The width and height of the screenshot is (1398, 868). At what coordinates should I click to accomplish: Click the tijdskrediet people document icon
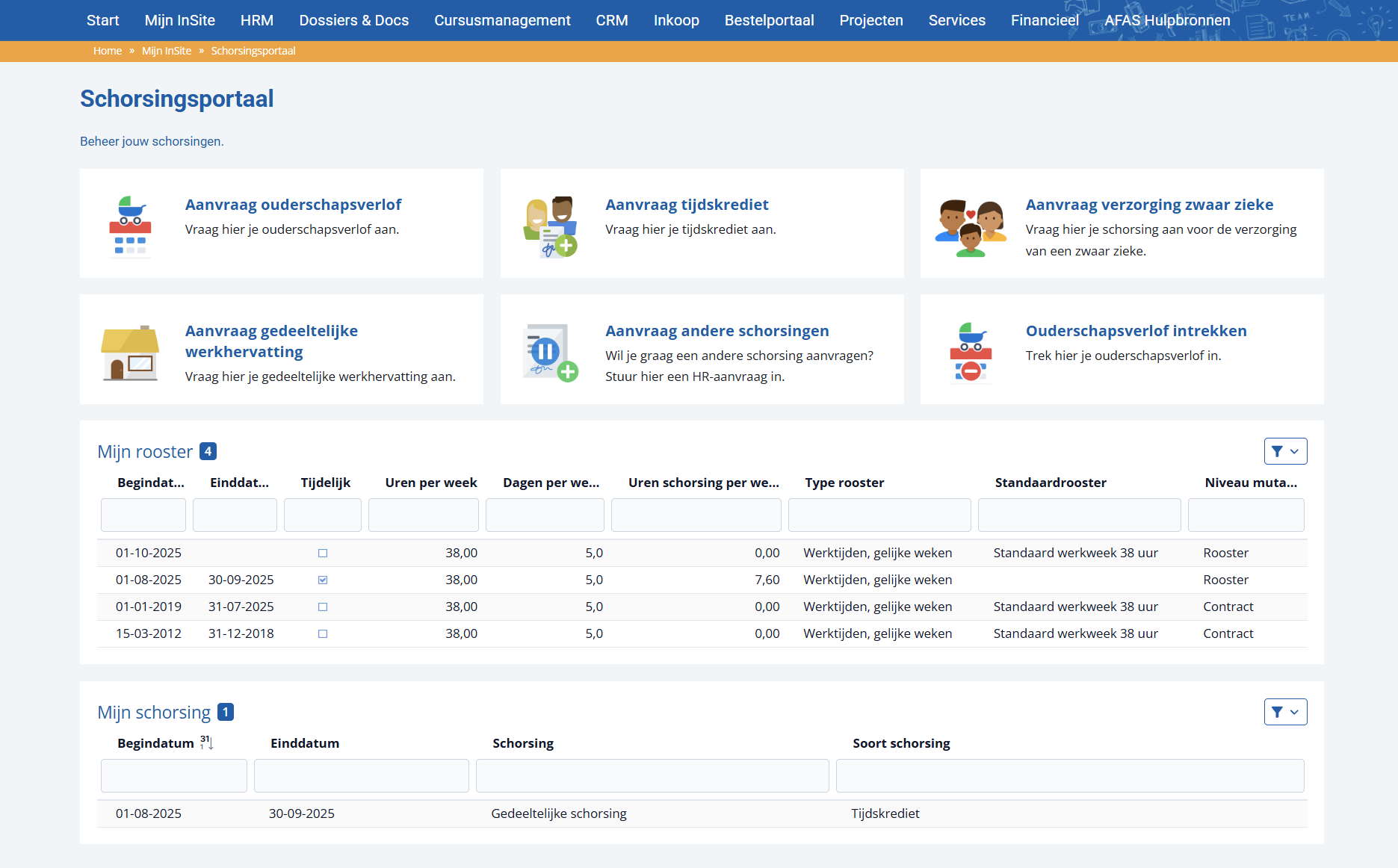click(x=551, y=227)
